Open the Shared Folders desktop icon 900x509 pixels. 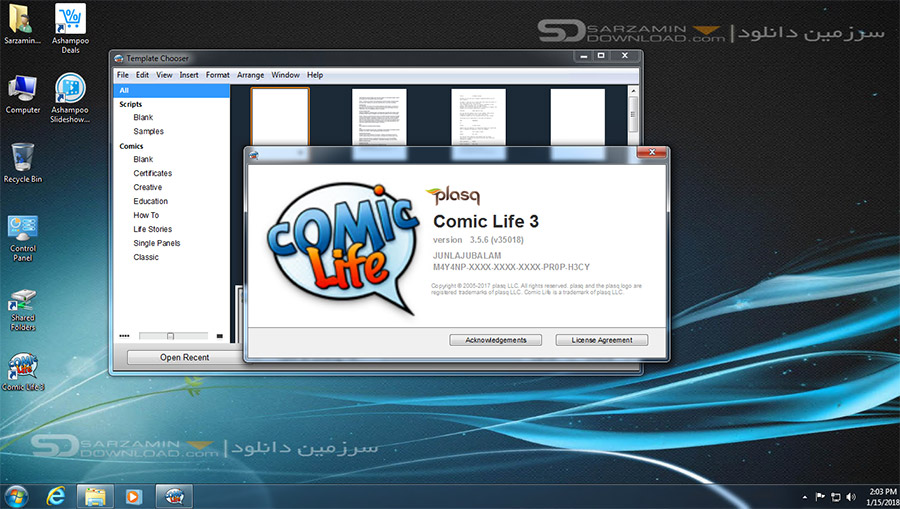(22, 310)
